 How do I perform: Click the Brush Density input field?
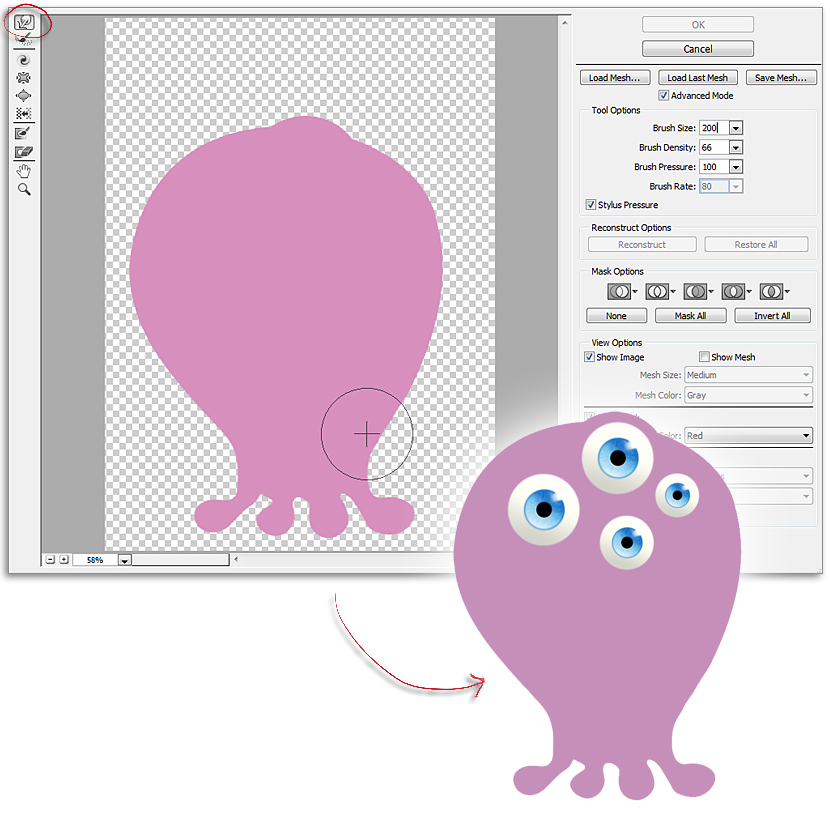tap(714, 147)
